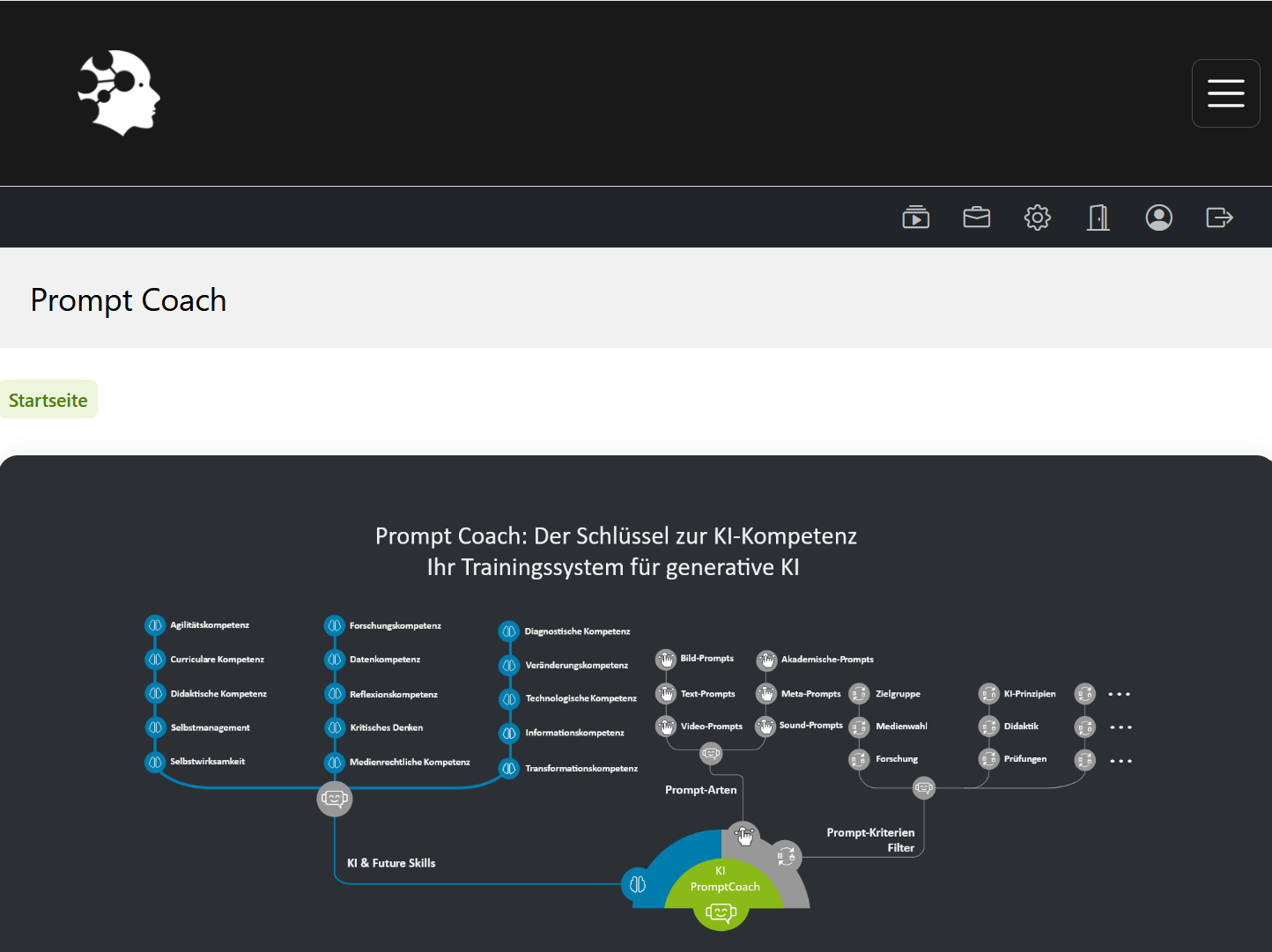
Task: Click the logout arrow icon
Action: tap(1219, 217)
